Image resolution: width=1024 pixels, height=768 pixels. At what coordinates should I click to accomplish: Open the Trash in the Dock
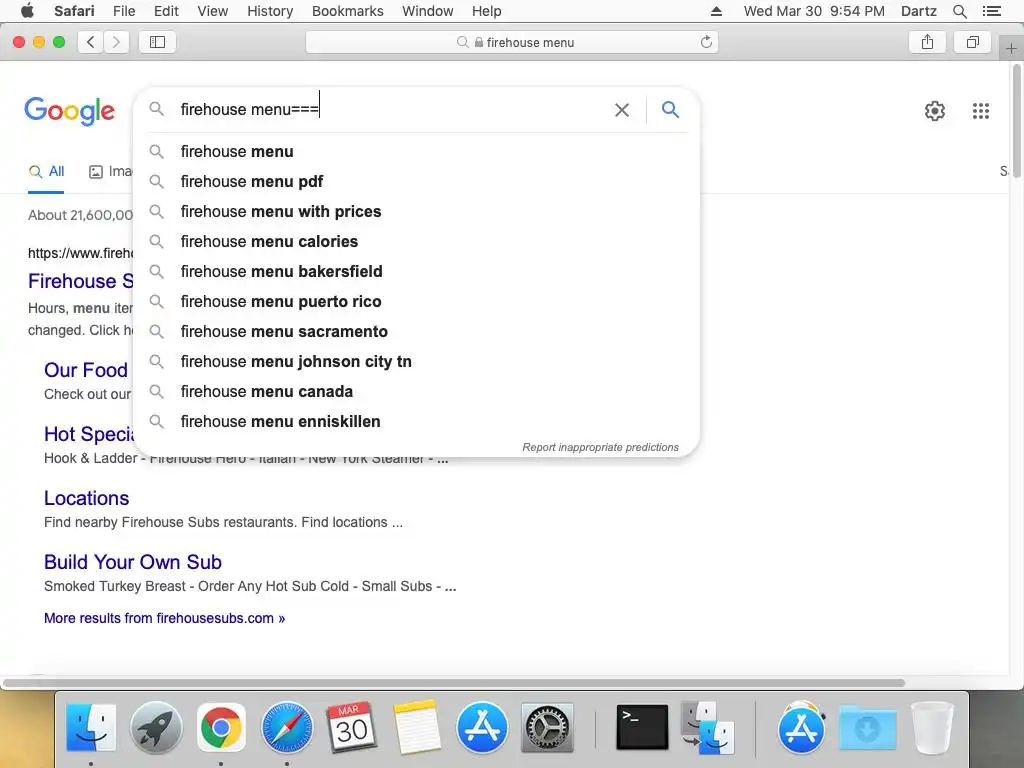[932, 727]
